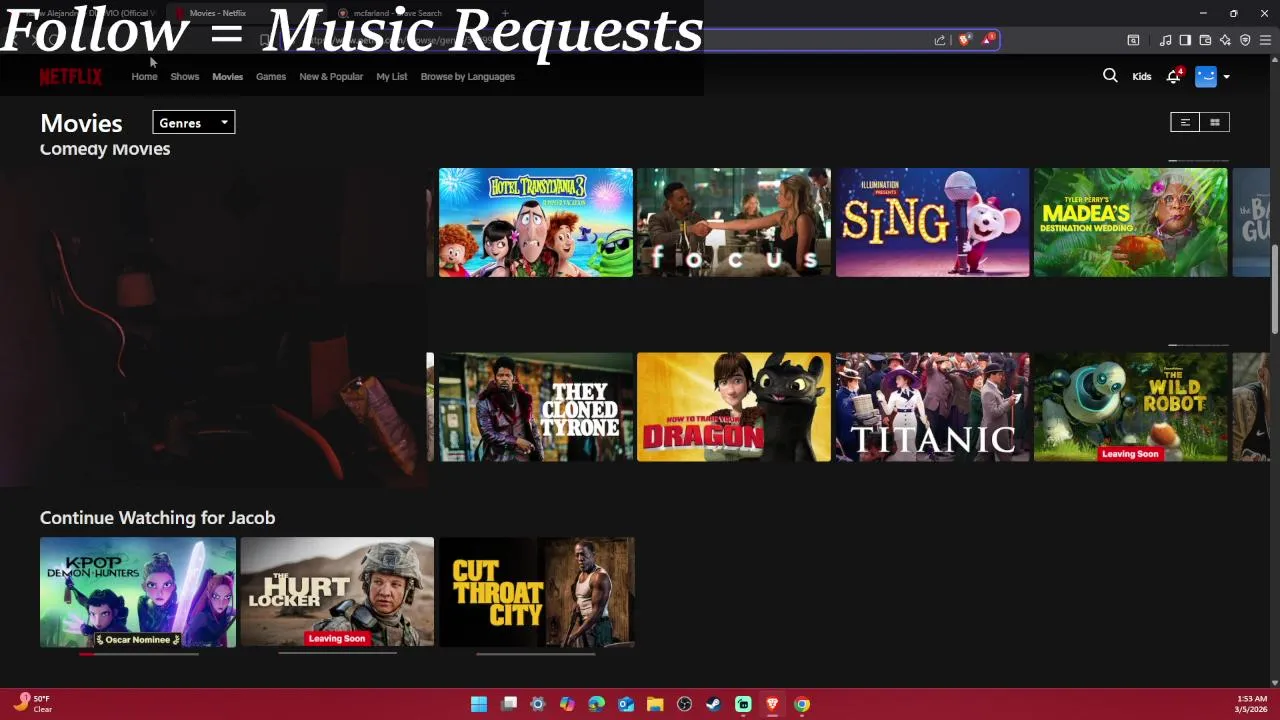Screen dimensions: 1280x720
Task: Open File Explorer on taskbar
Action: [x=655, y=704]
